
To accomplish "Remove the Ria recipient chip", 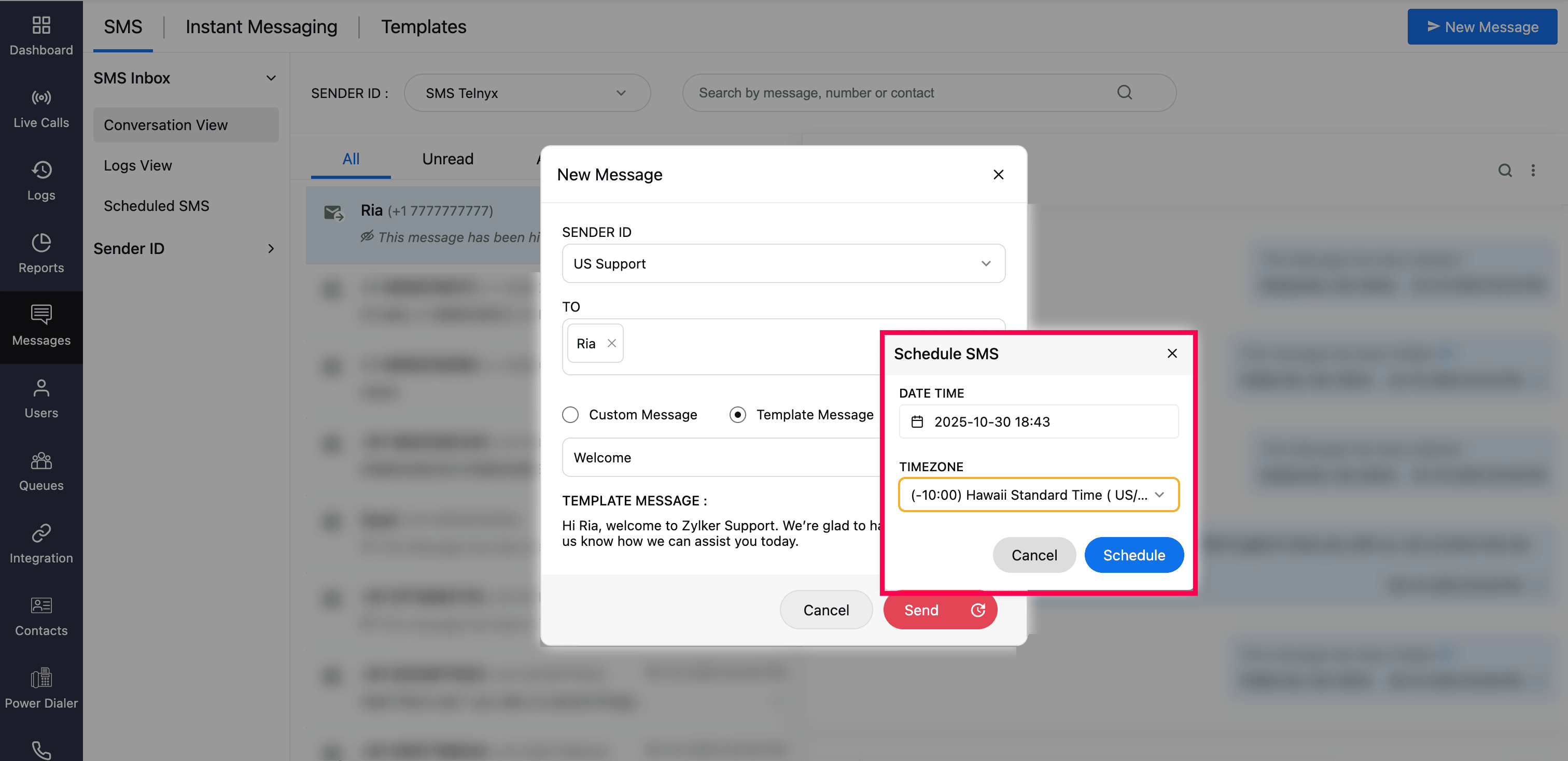I will [x=612, y=343].
